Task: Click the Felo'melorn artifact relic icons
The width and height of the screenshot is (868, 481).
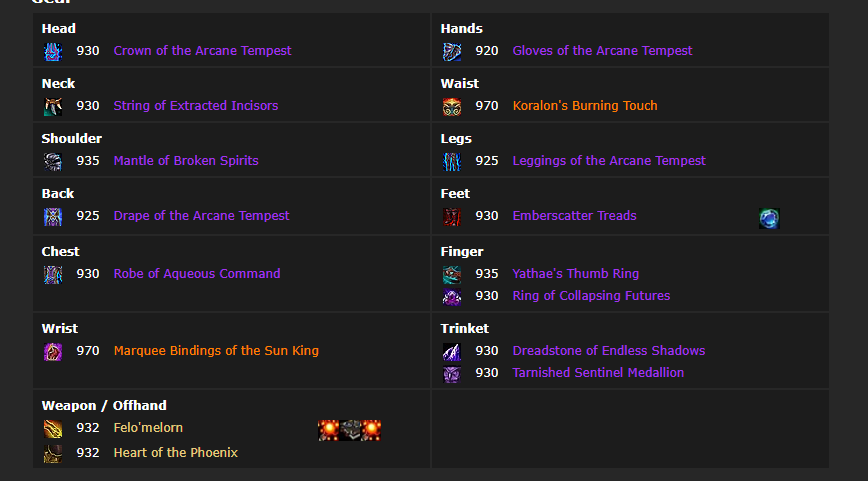Action: tap(350, 430)
